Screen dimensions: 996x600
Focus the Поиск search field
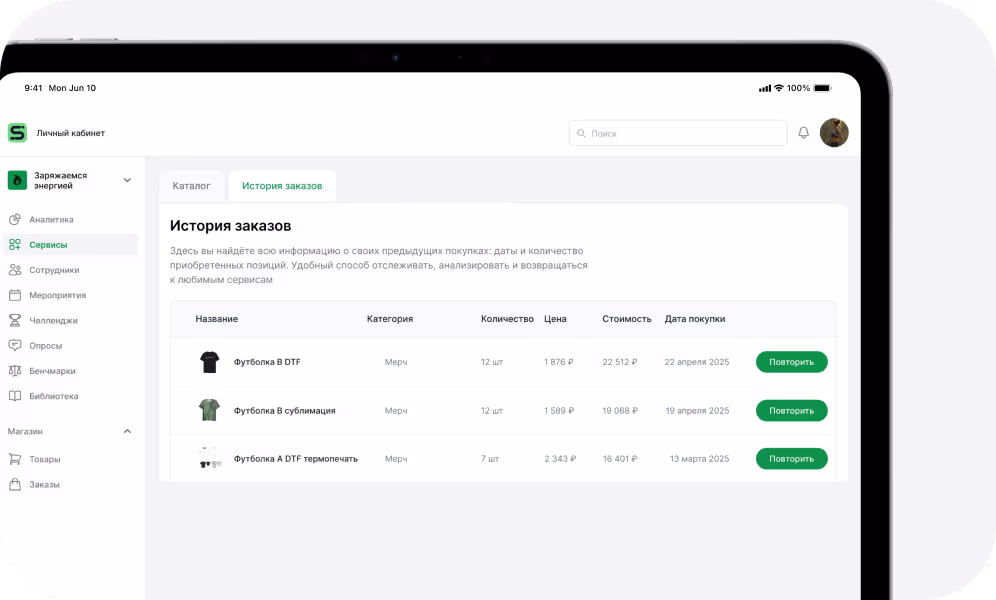coord(678,133)
